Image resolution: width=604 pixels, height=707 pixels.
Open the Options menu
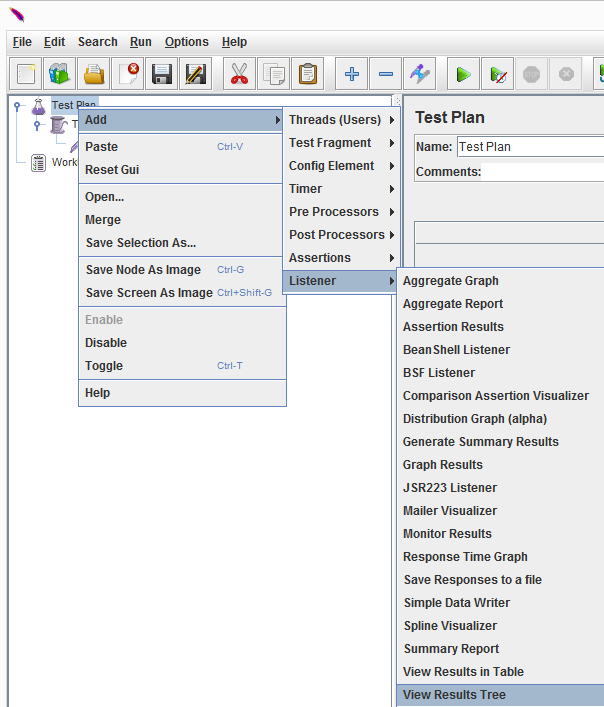(x=187, y=42)
